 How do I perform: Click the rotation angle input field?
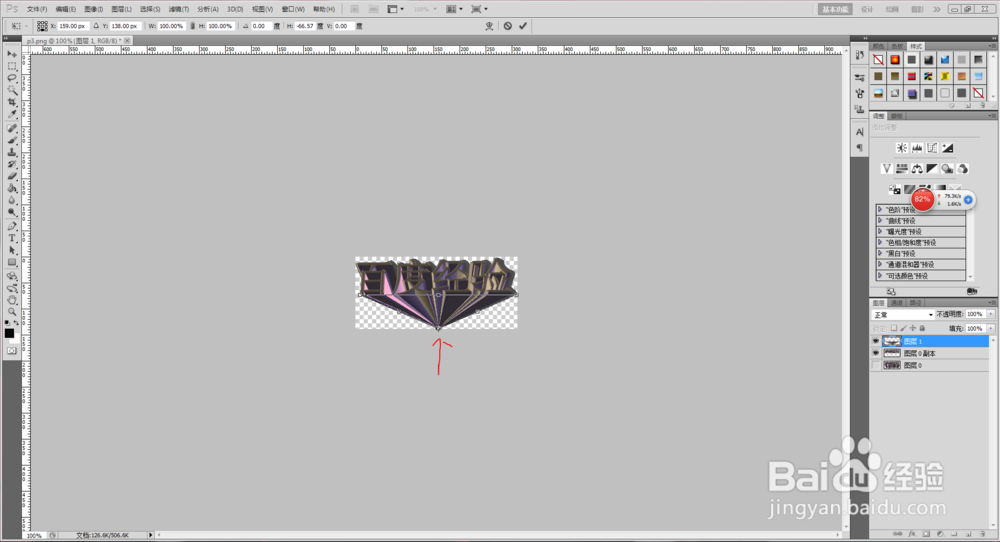[x=261, y=26]
